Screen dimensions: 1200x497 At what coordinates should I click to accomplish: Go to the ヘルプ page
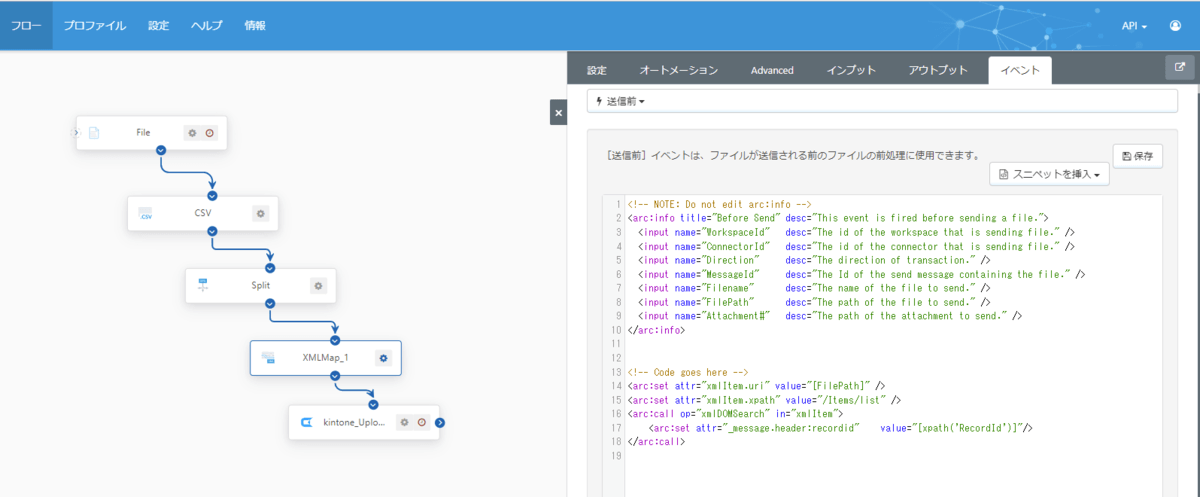[207, 26]
